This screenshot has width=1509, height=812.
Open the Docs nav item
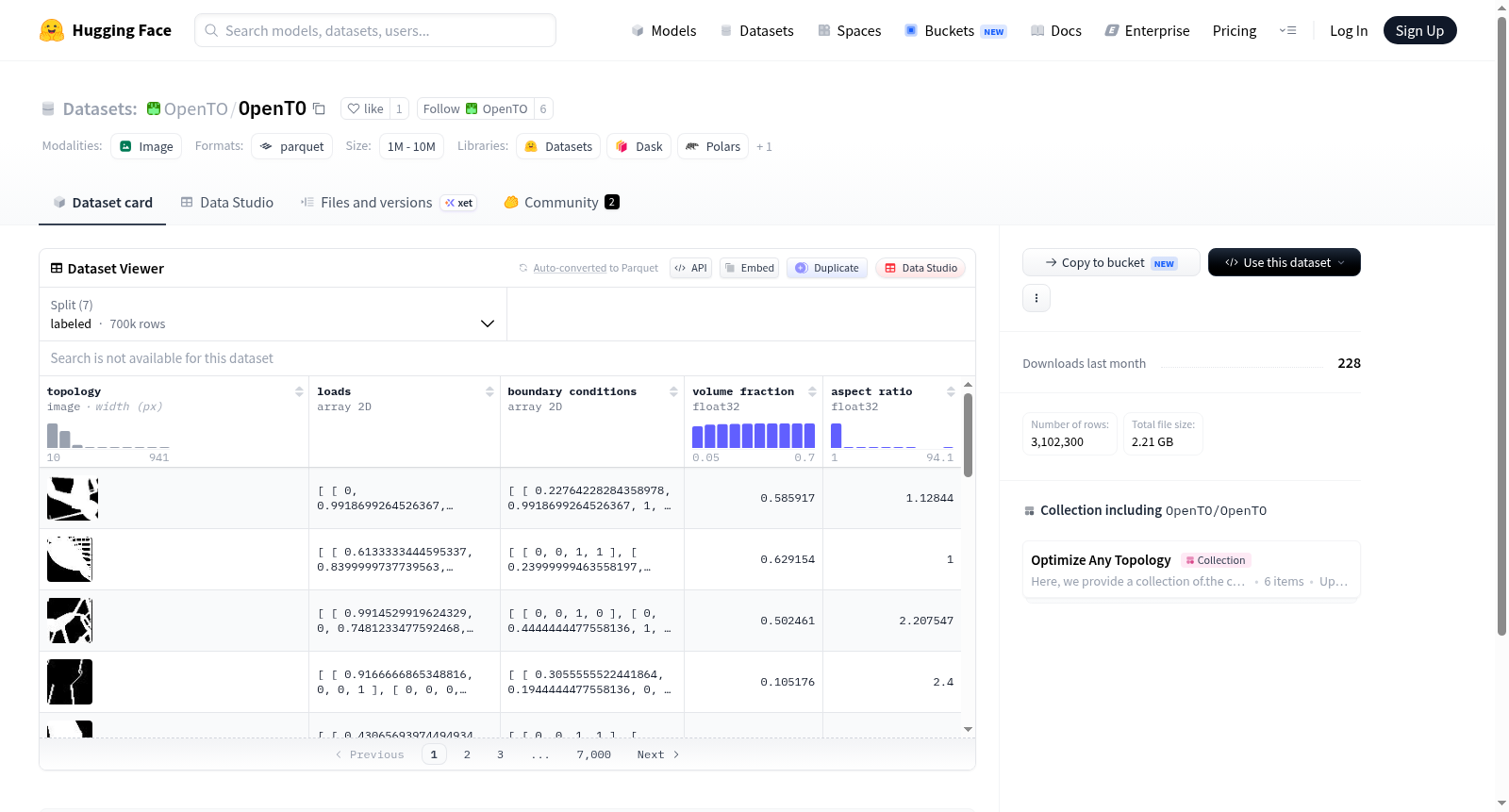click(1056, 30)
